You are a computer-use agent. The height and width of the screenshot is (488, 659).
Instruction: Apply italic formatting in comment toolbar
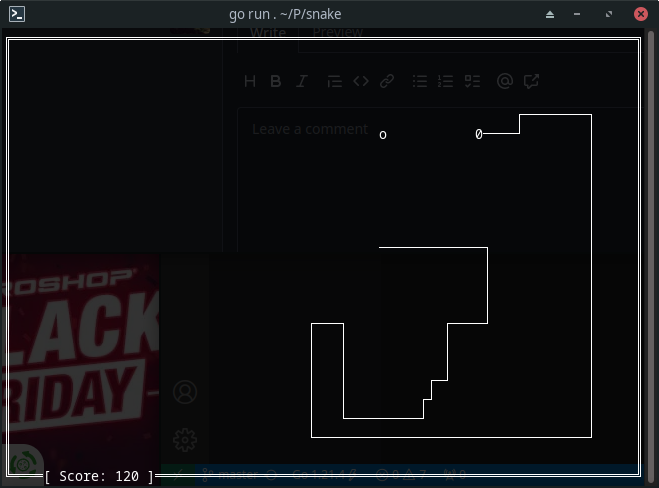pos(301,82)
